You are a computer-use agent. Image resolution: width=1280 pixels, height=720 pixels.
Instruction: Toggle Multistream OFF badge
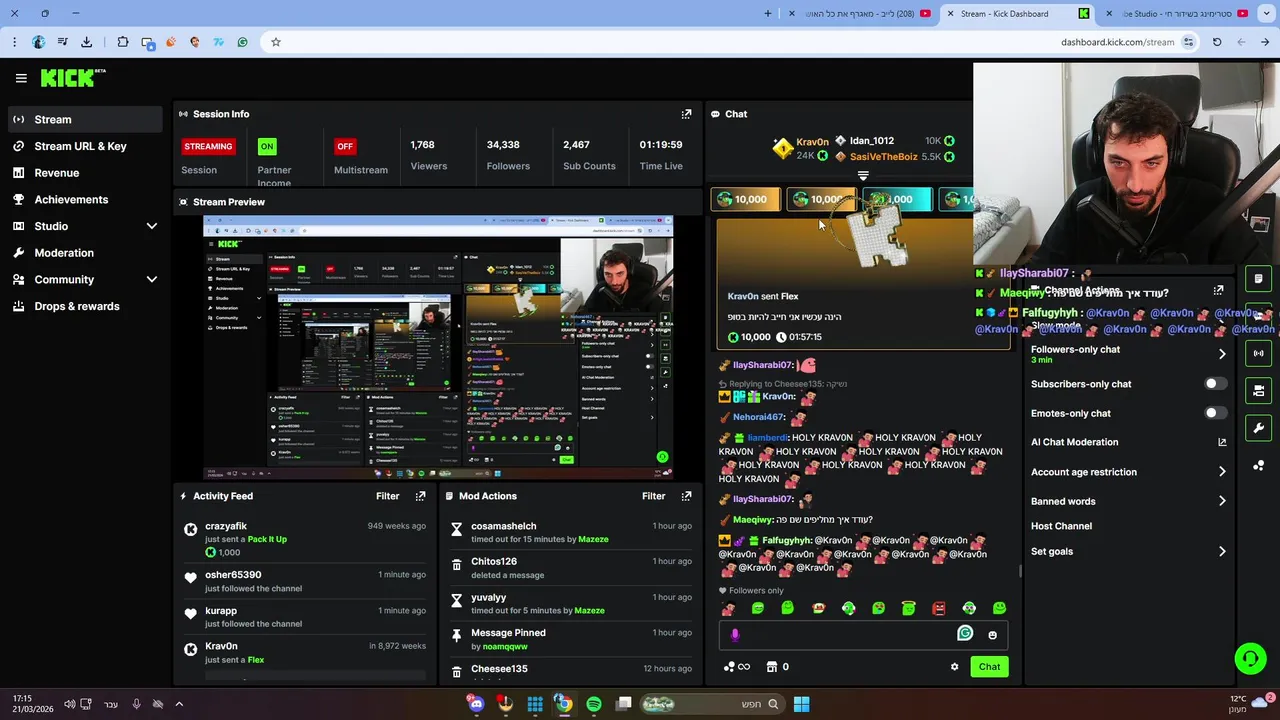pyautogui.click(x=345, y=146)
